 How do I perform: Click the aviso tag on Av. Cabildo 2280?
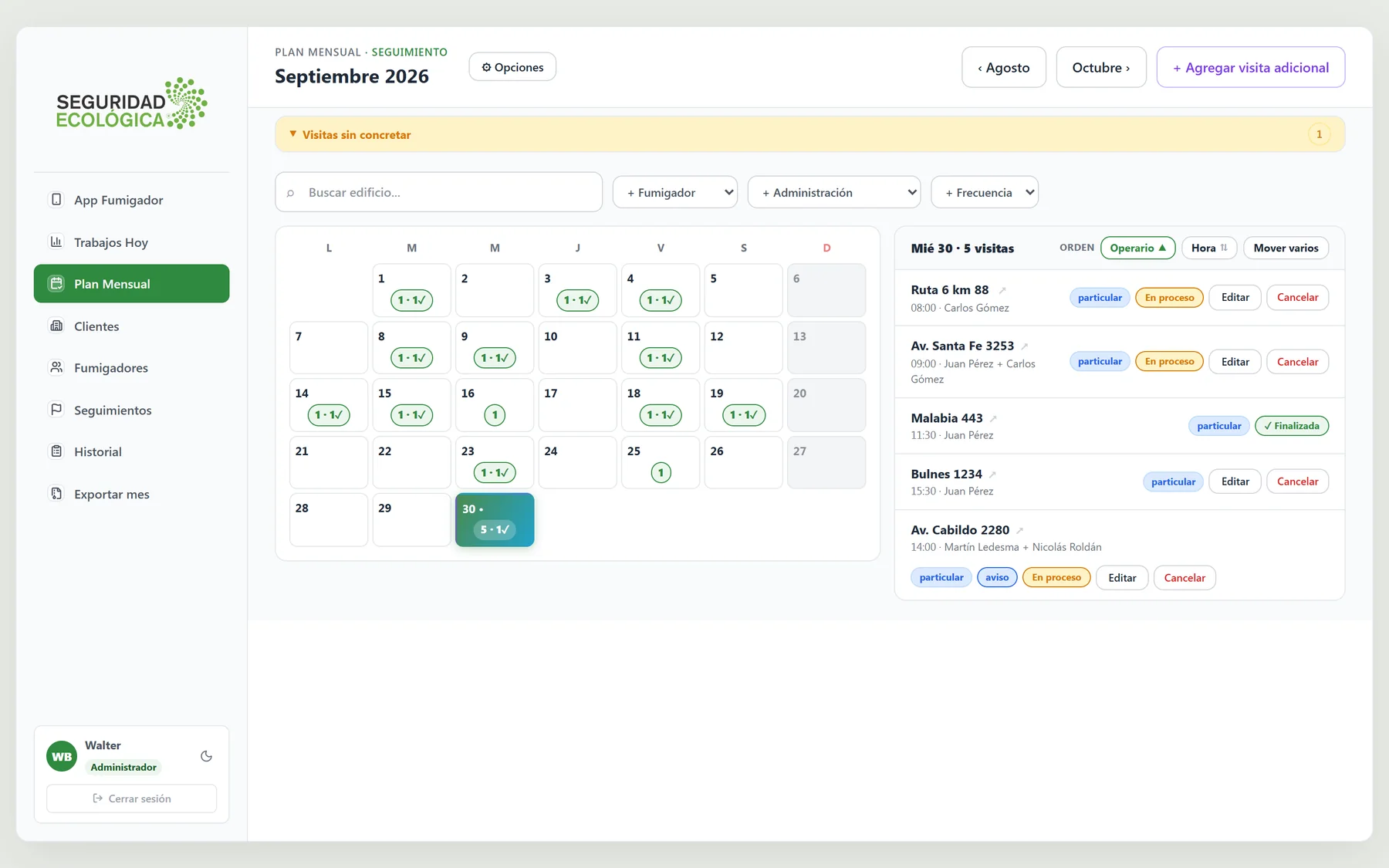tap(997, 577)
